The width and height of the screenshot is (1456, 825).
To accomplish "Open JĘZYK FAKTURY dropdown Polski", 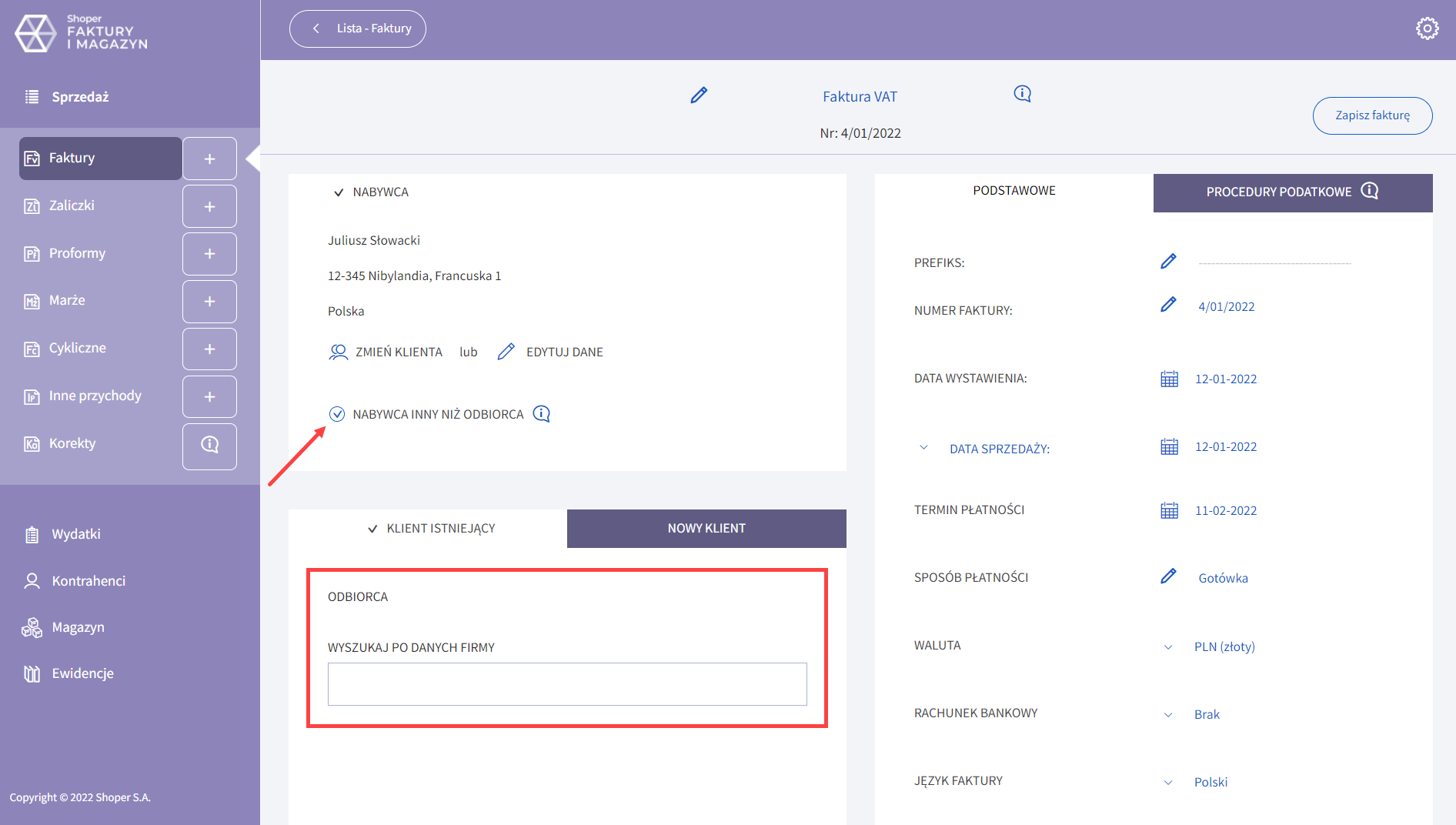I will 1195,782.
